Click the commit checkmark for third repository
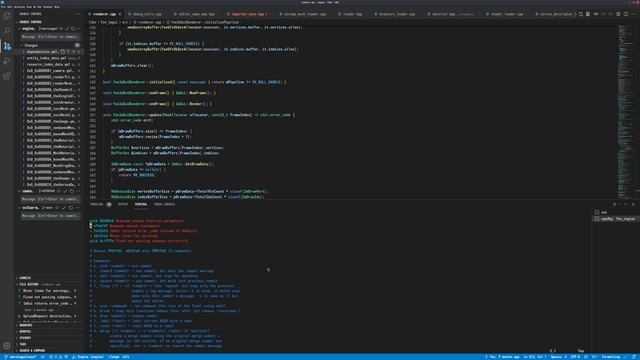The width and height of the screenshot is (640, 360). tap(64, 208)
